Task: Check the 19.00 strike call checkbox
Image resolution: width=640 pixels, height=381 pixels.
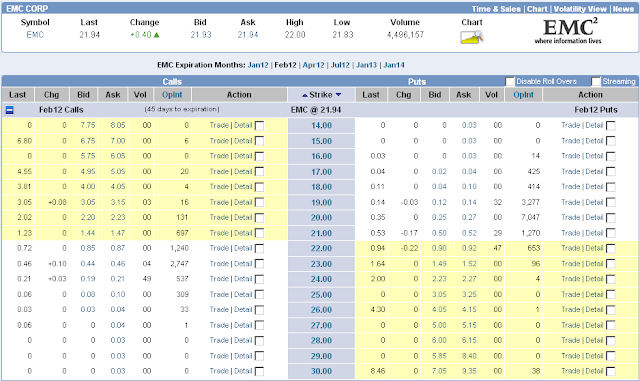Action: coord(259,203)
